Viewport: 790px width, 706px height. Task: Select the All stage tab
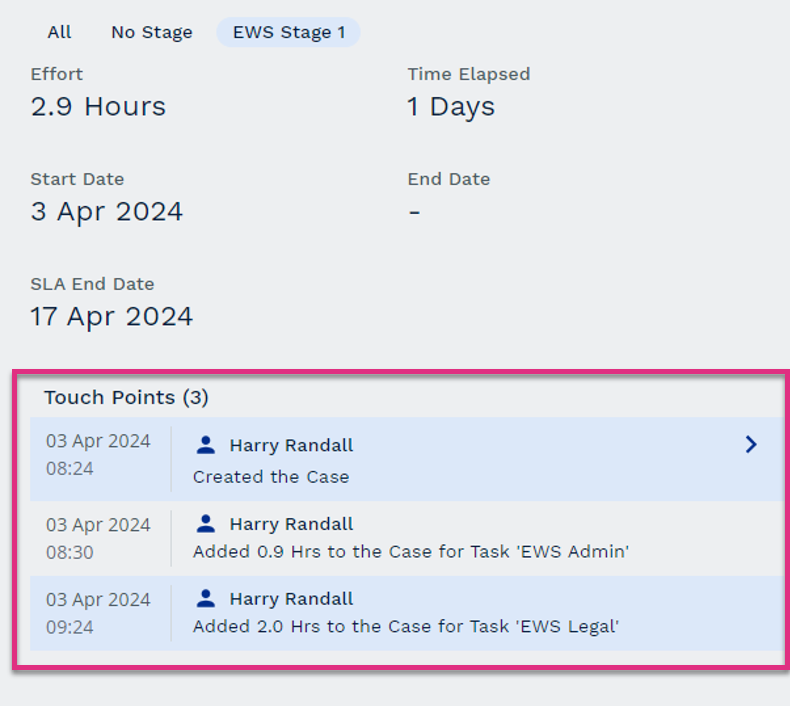[x=59, y=32]
